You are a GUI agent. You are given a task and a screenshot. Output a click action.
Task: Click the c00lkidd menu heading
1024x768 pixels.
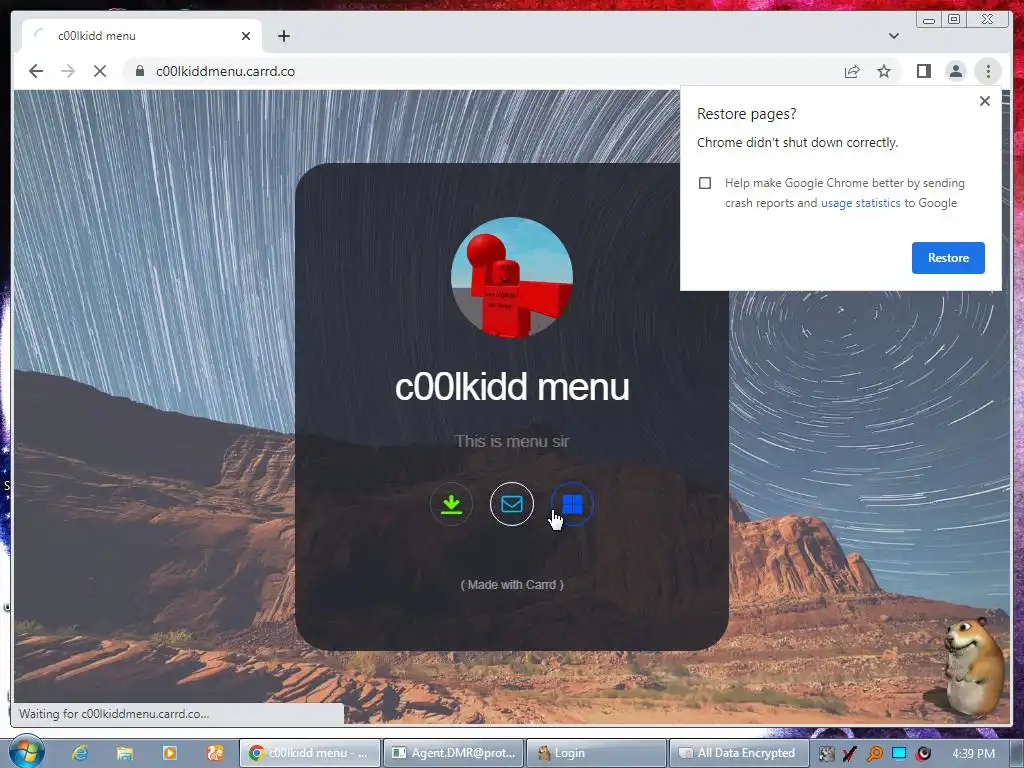click(512, 387)
